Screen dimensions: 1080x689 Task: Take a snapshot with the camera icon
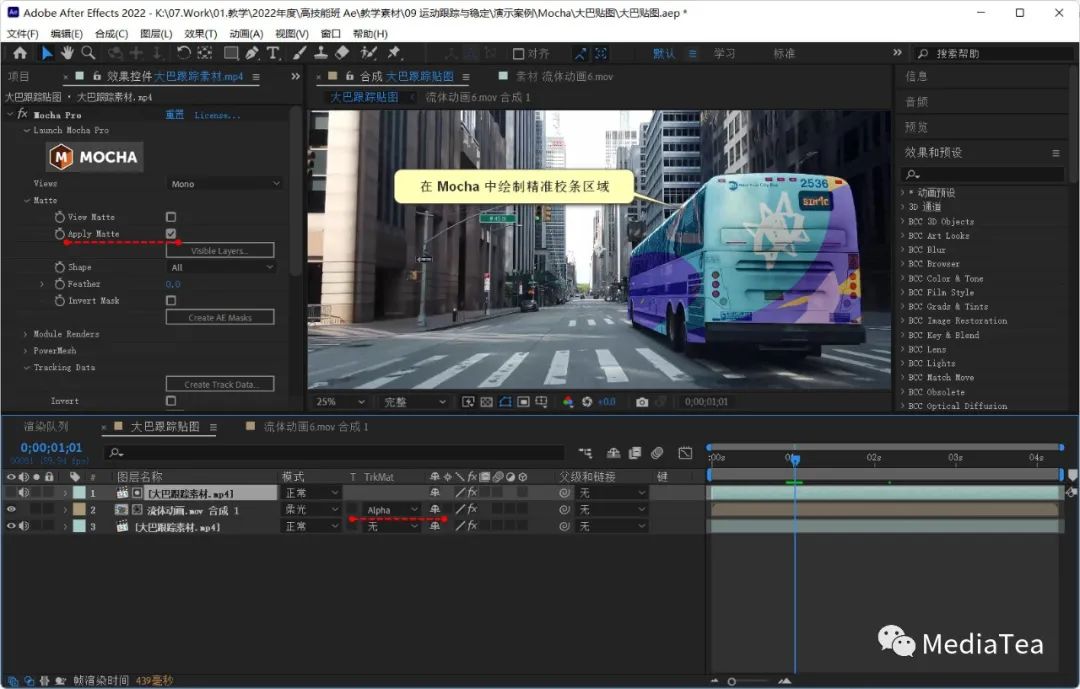click(642, 402)
